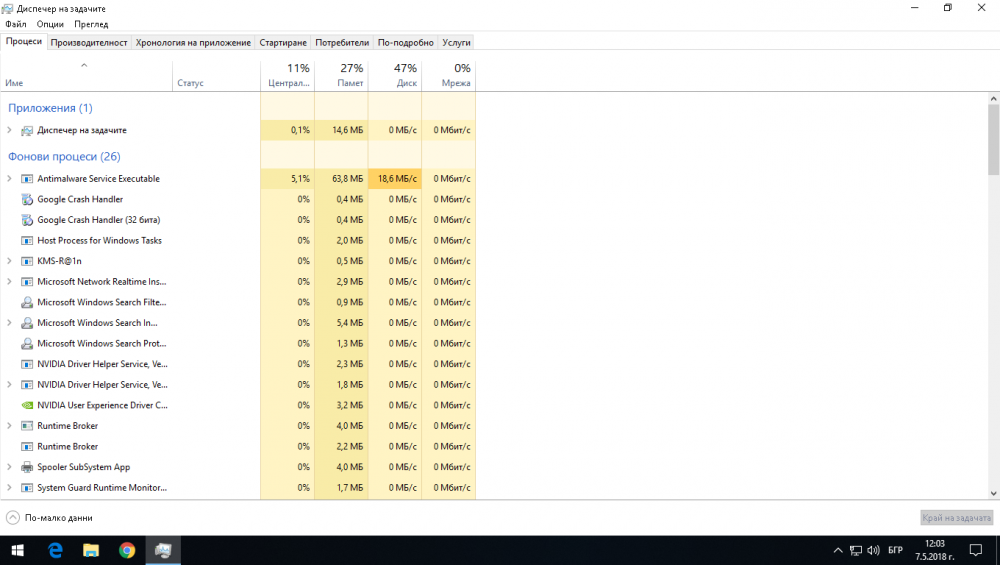Click the 18,6 МБ/с disk value
The image size is (1000, 565).
point(397,179)
